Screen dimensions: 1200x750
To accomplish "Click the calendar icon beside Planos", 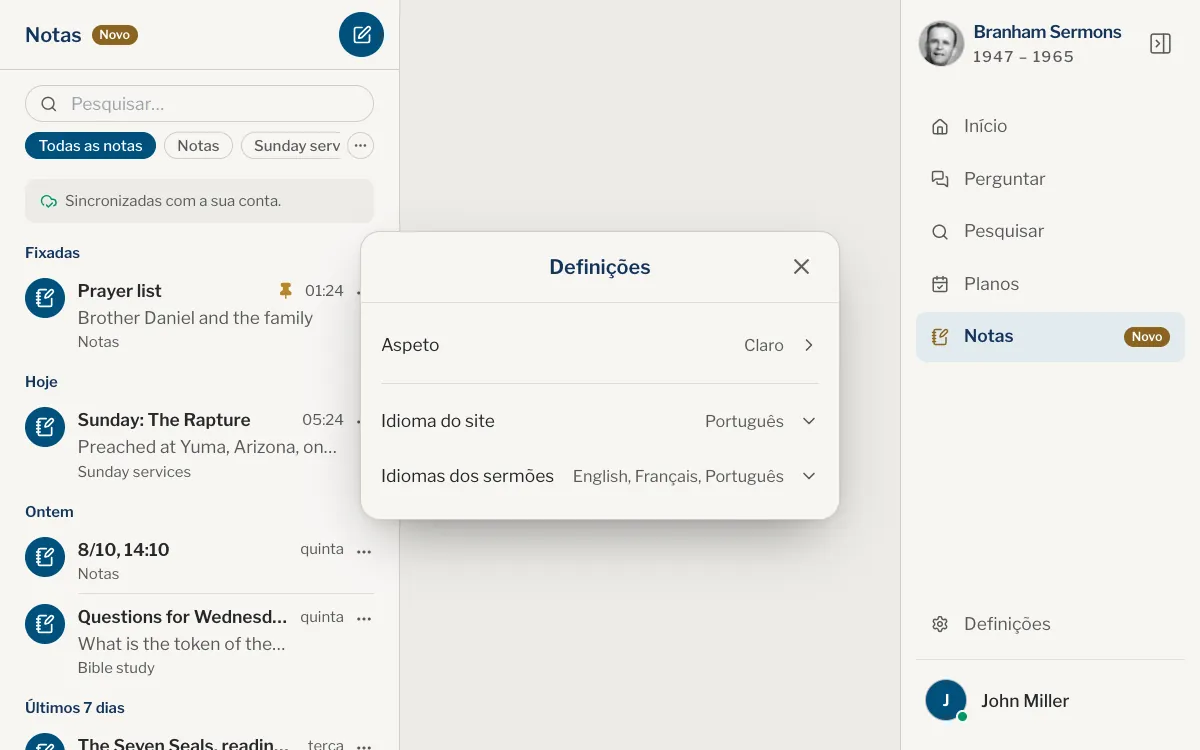I will click(940, 284).
